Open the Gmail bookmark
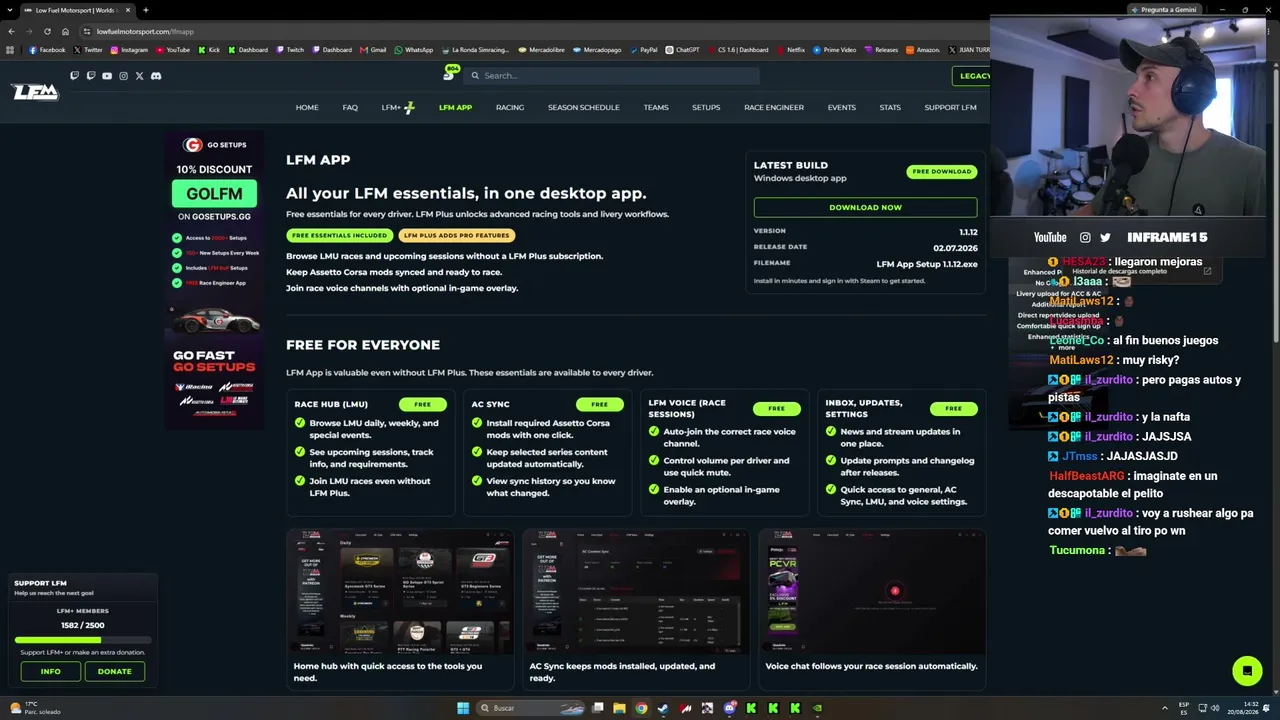The image size is (1280, 720). 373,50
